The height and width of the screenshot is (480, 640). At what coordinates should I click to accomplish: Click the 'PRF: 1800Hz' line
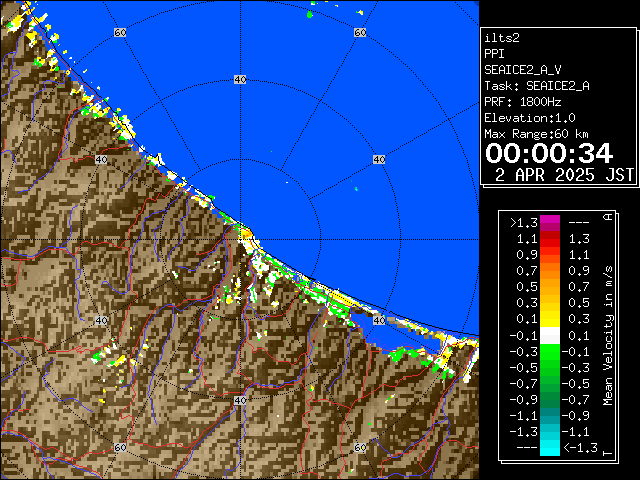[523, 102]
